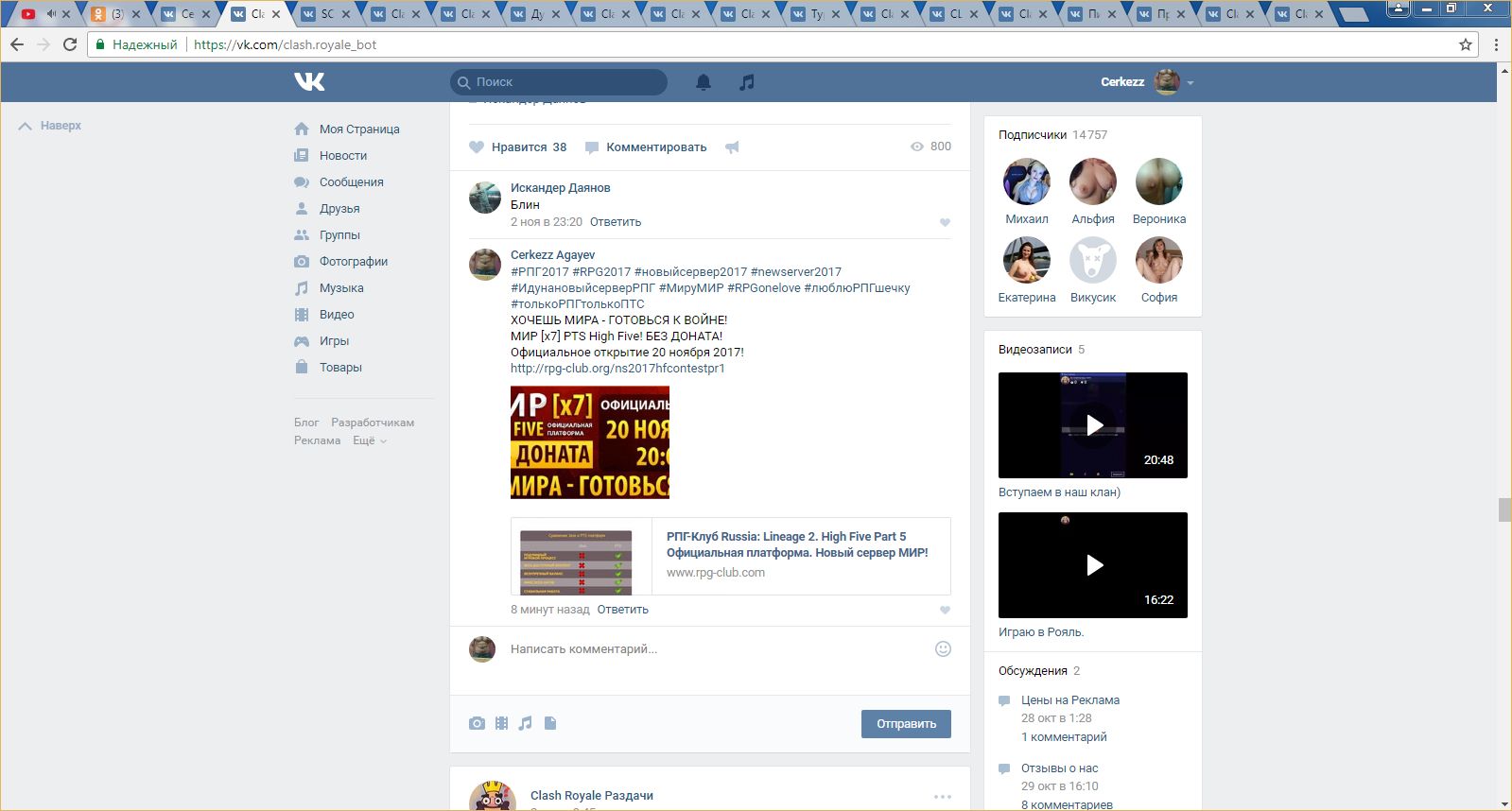1512x811 pixels.
Task: Attach a document to the comment
Action: click(x=550, y=723)
